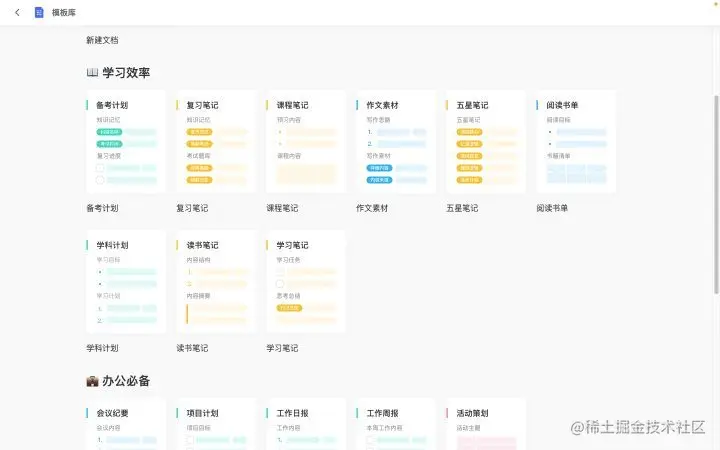
Task: Select the 新建文档 link
Action: click(102, 40)
